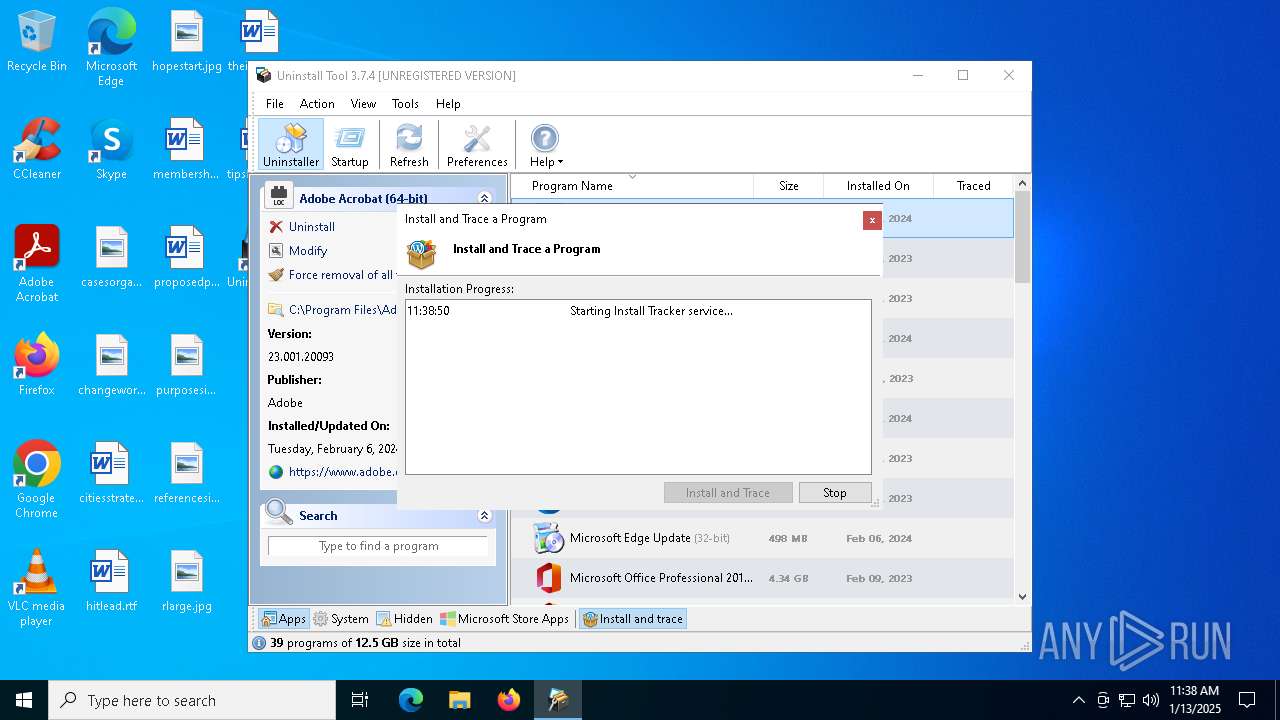Switch to the Hidden tab

point(404,619)
